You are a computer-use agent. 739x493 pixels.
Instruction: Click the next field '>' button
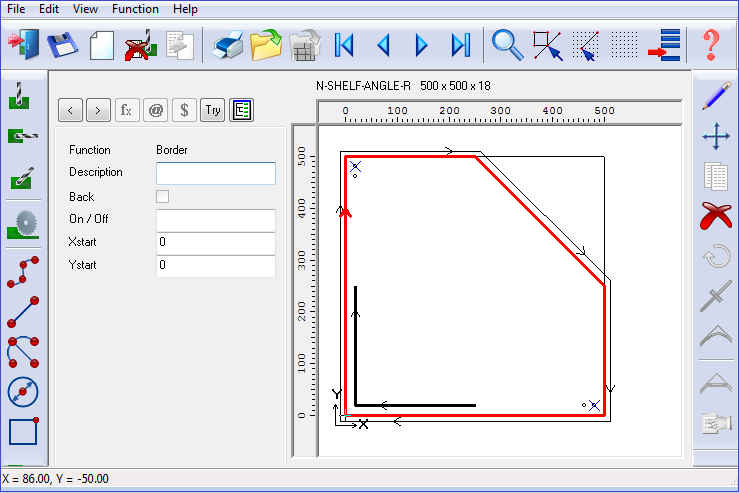[99, 110]
